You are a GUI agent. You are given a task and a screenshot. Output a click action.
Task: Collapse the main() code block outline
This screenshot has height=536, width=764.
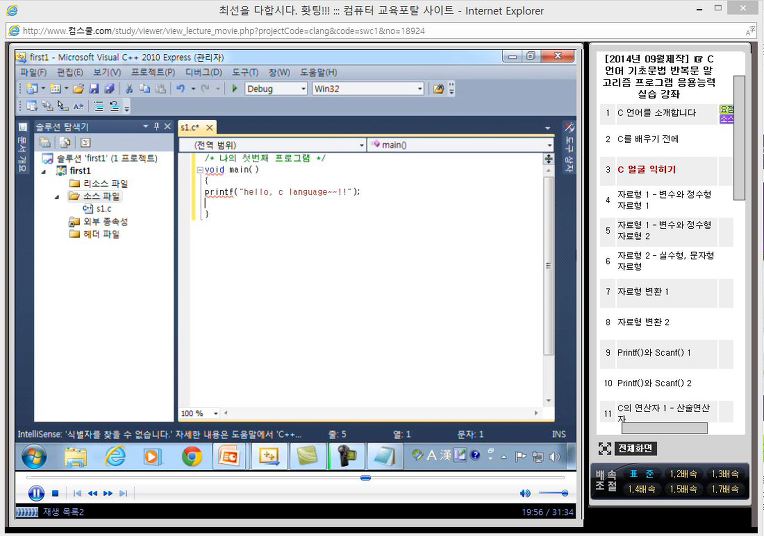coord(200,170)
